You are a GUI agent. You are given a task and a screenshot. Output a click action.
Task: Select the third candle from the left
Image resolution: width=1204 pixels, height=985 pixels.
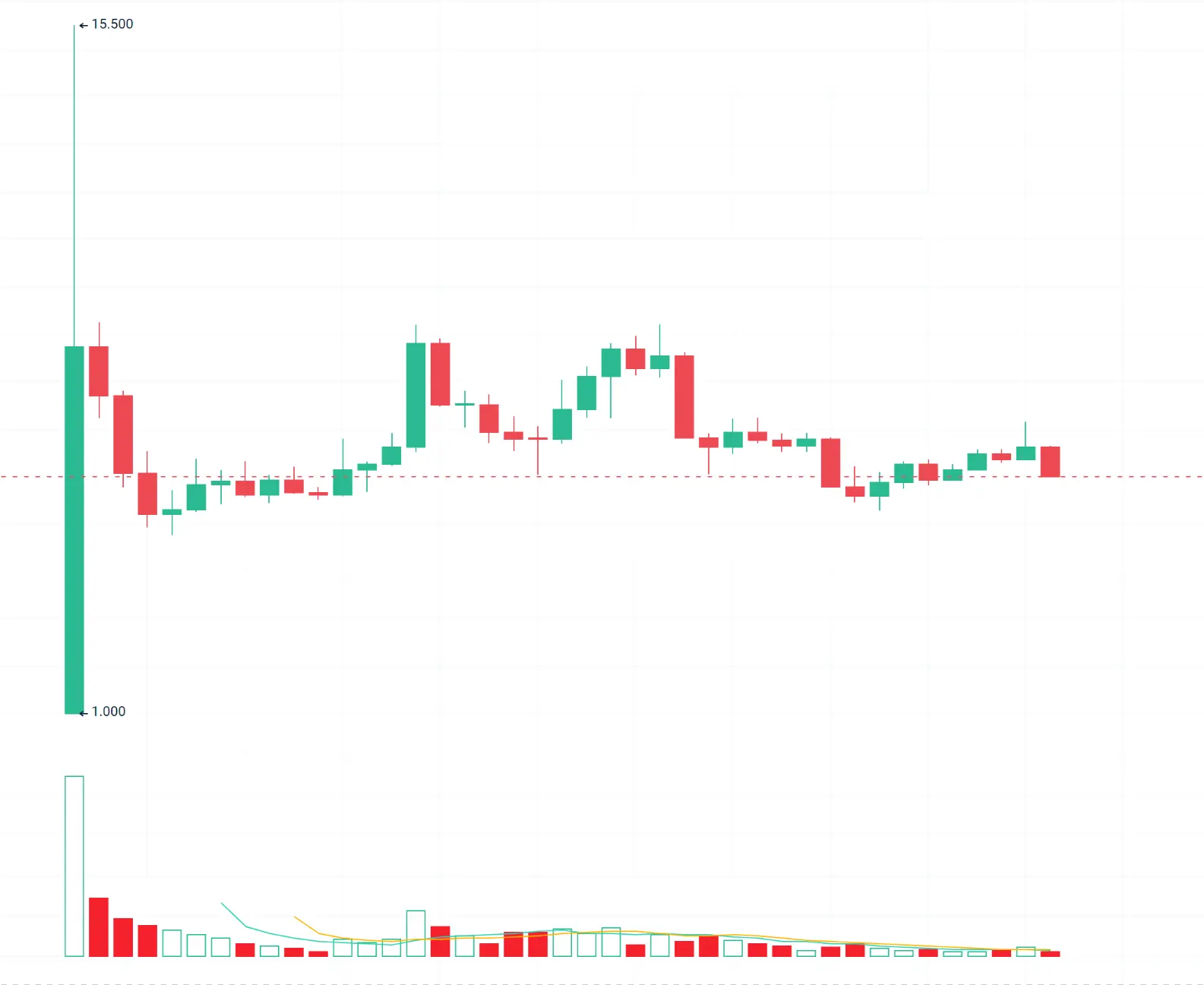click(123, 434)
